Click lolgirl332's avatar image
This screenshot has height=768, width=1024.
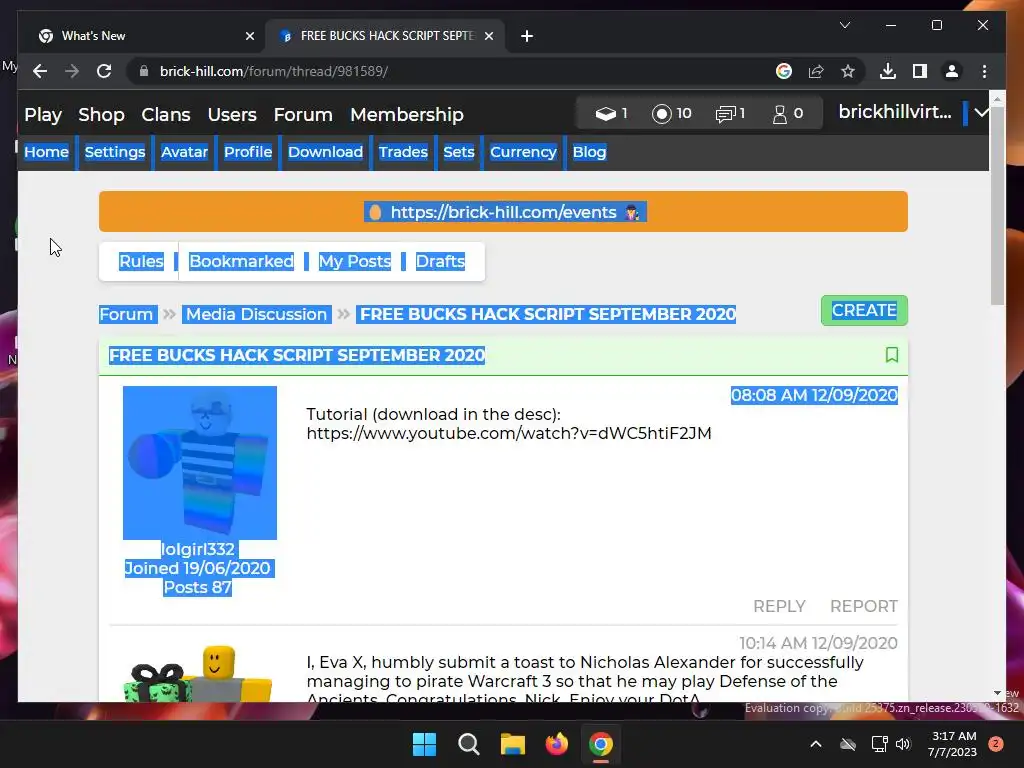pyautogui.click(x=200, y=462)
